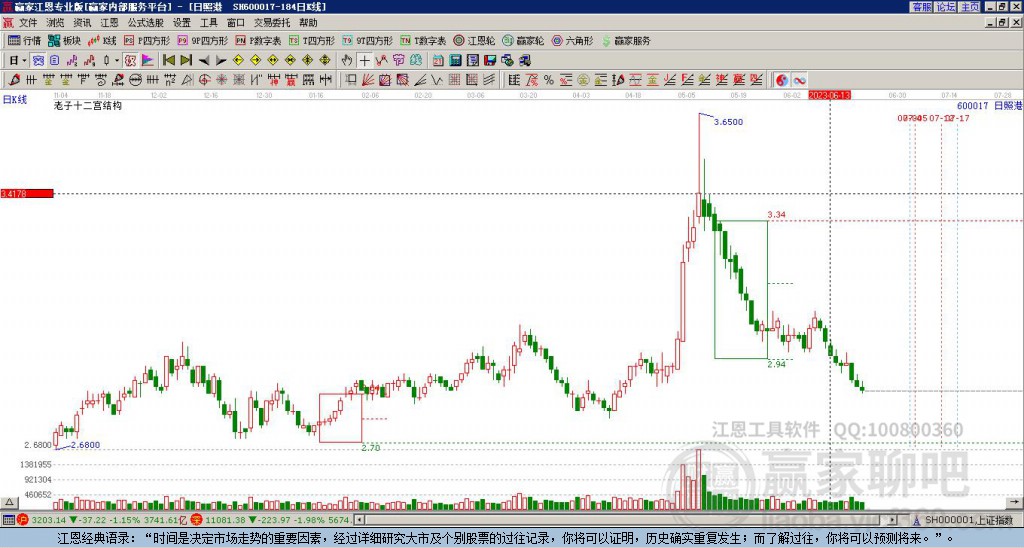Screen dimensions: 1024x548
Task: Open the 文件 menu
Action: pos(28,23)
